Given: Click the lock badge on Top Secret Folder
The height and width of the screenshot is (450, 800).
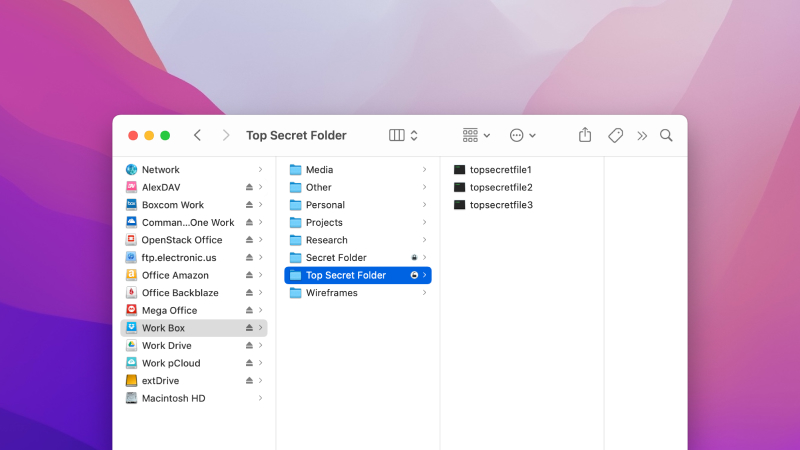Looking at the screenshot, I should 414,275.
